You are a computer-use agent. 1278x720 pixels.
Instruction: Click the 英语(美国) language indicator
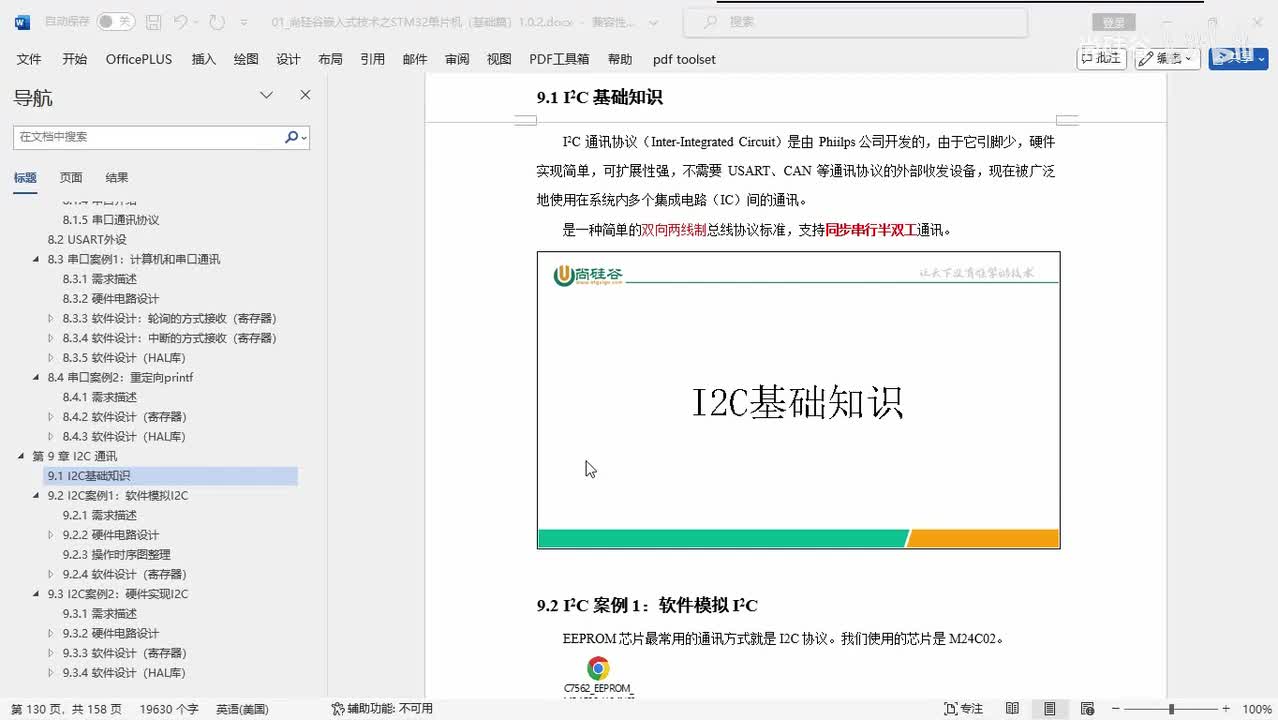[242, 709]
